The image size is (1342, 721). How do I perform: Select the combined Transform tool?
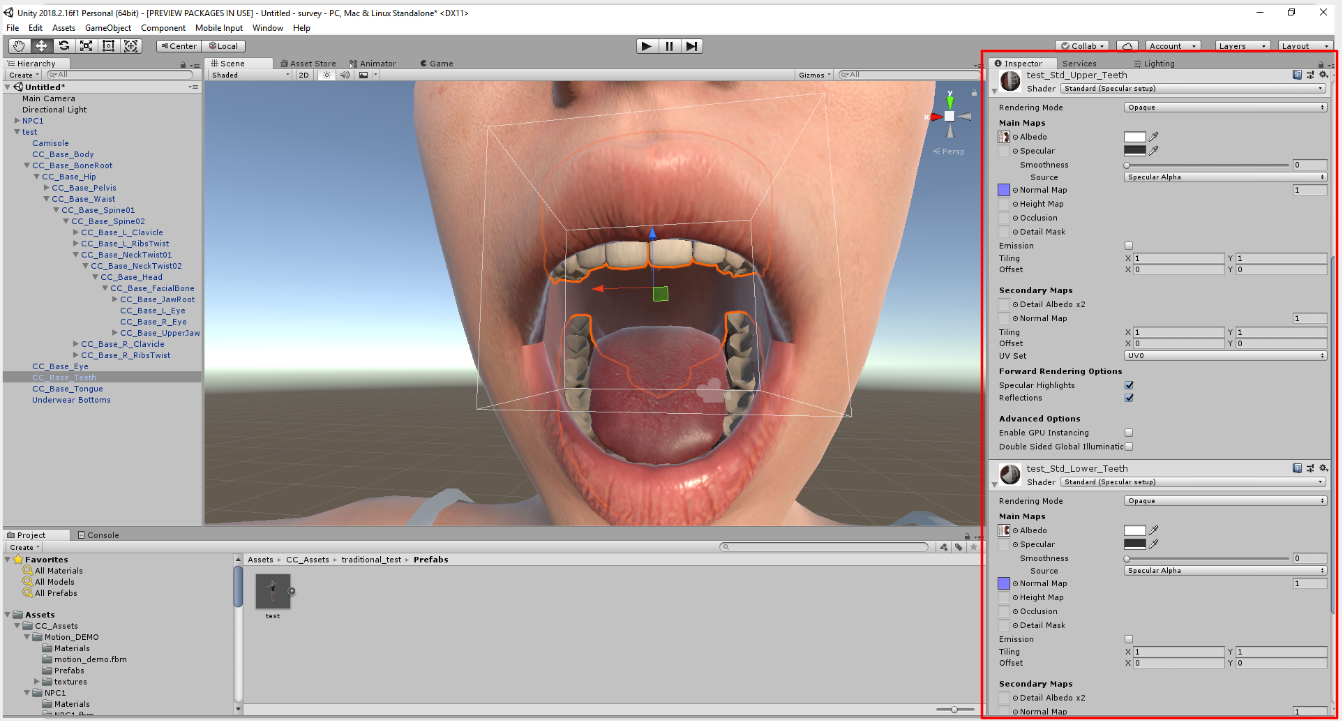click(x=131, y=46)
